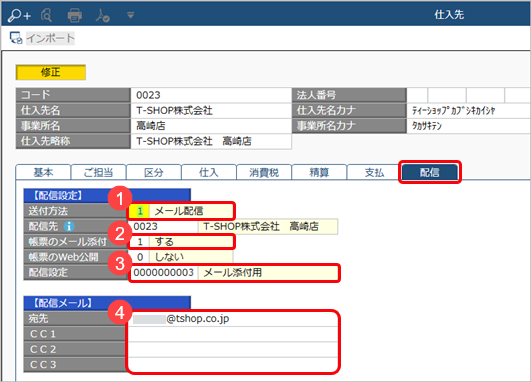The width and height of the screenshot is (531, 382).
Task: Click the search-plus magnifier toolbar icon
Action: click(x=19, y=15)
